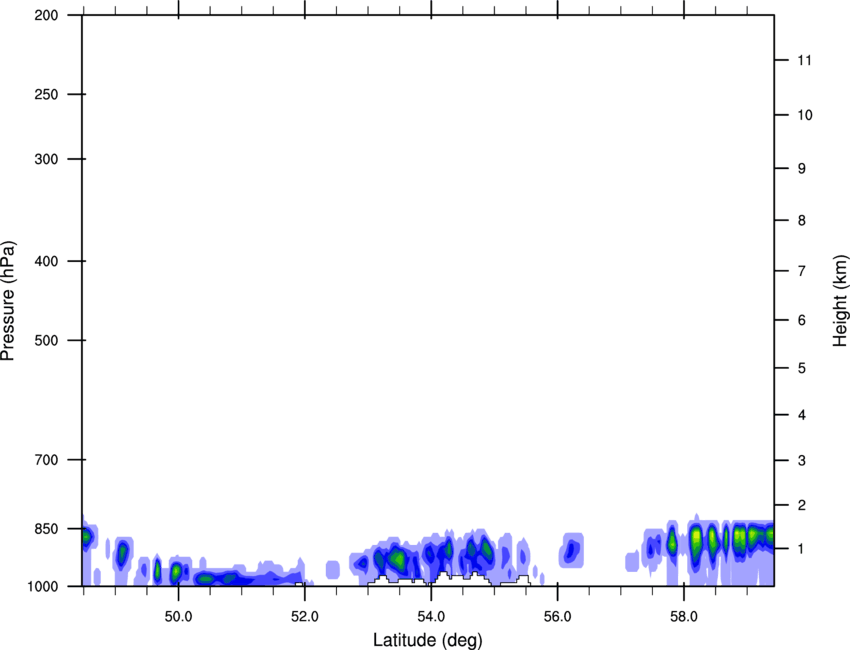The image size is (850, 650).
Task: Click the 11 km height label
Action: (x=805, y=60)
